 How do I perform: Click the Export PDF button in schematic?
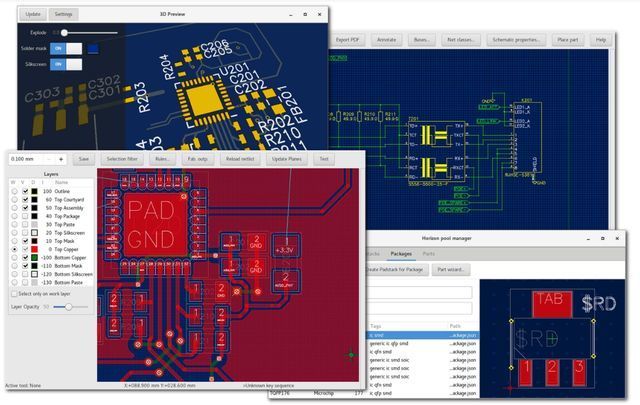tap(347, 40)
